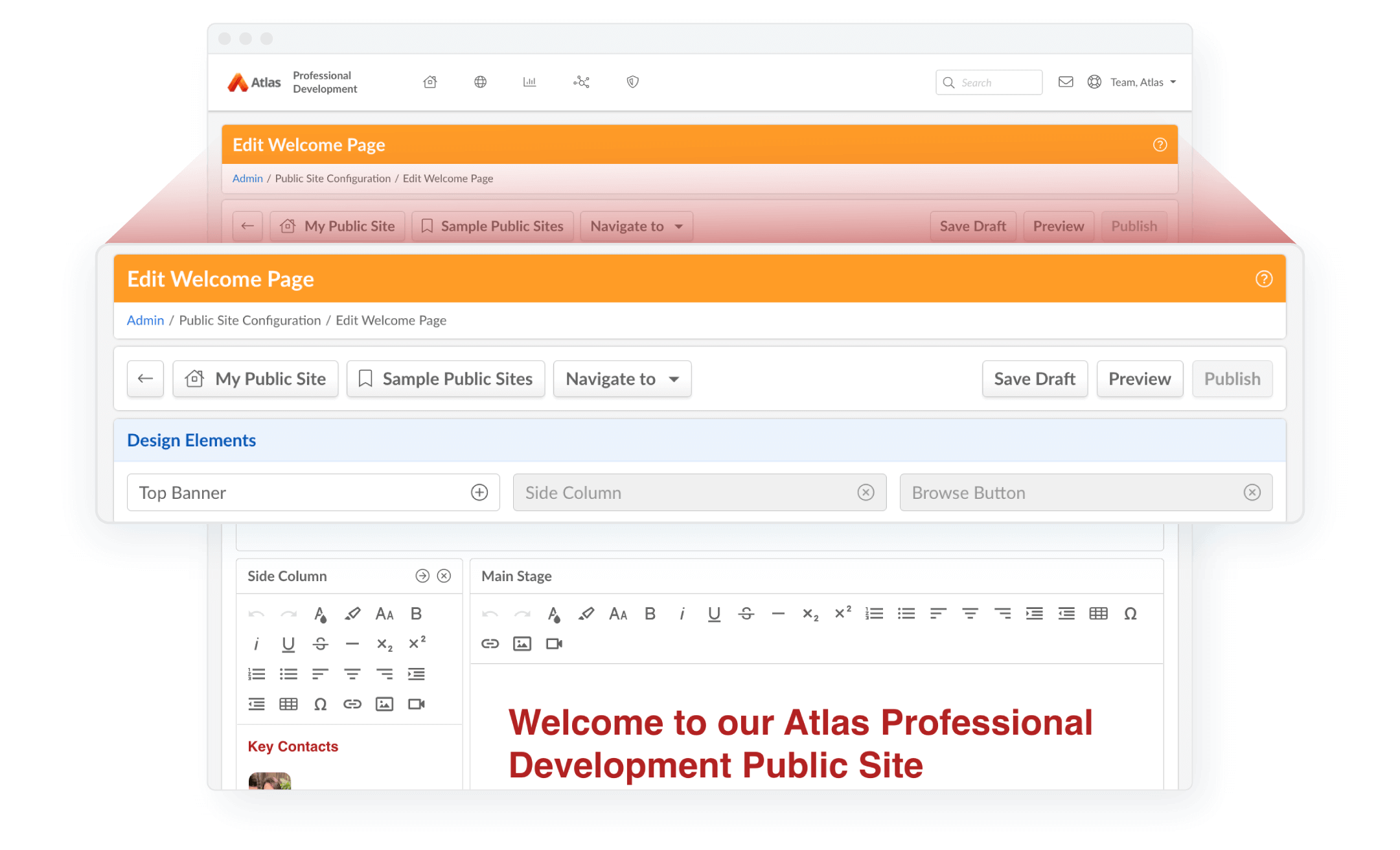Image resolution: width=1400 pixels, height=850 pixels.
Task: Remove the Side Column design element
Action: (x=866, y=492)
